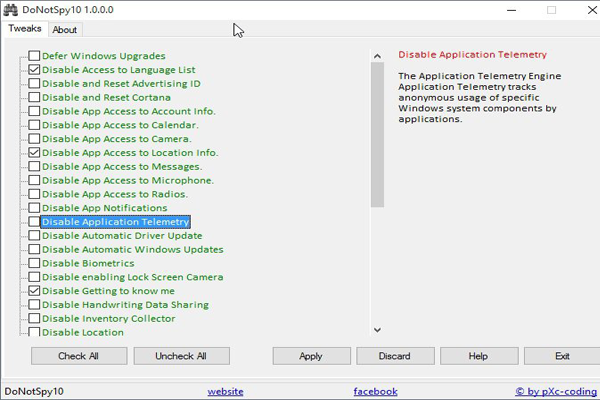Click the Uncheck All button
This screenshot has width=600, height=400.
[x=181, y=356]
